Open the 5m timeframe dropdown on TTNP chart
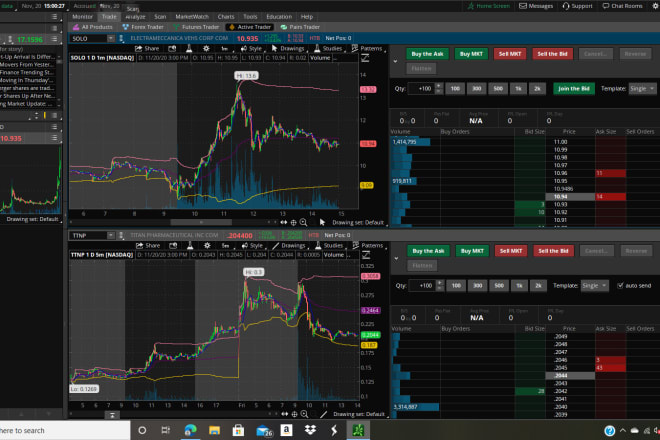 point(226,246)
